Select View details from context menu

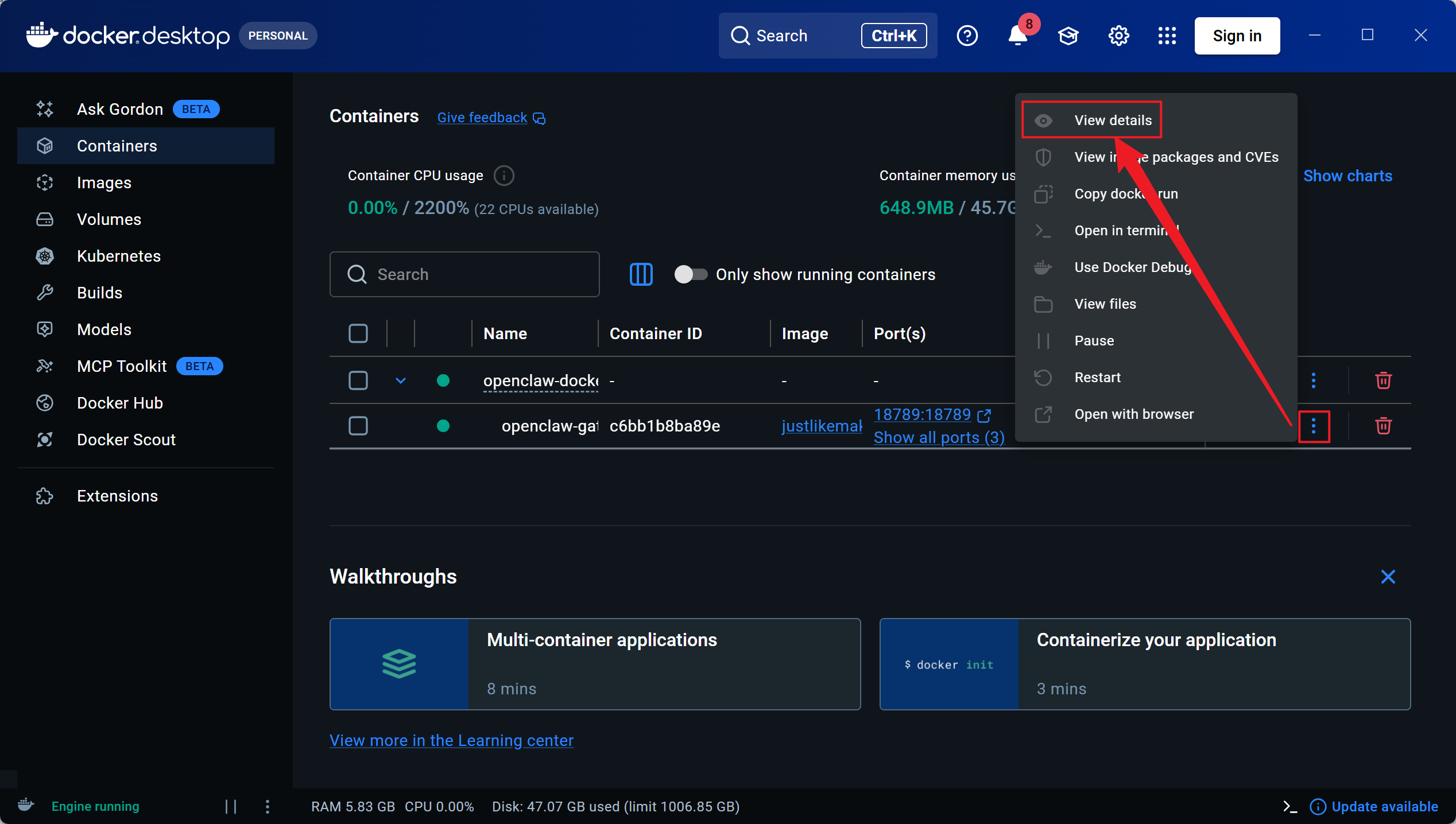(x=1112, y=121)
